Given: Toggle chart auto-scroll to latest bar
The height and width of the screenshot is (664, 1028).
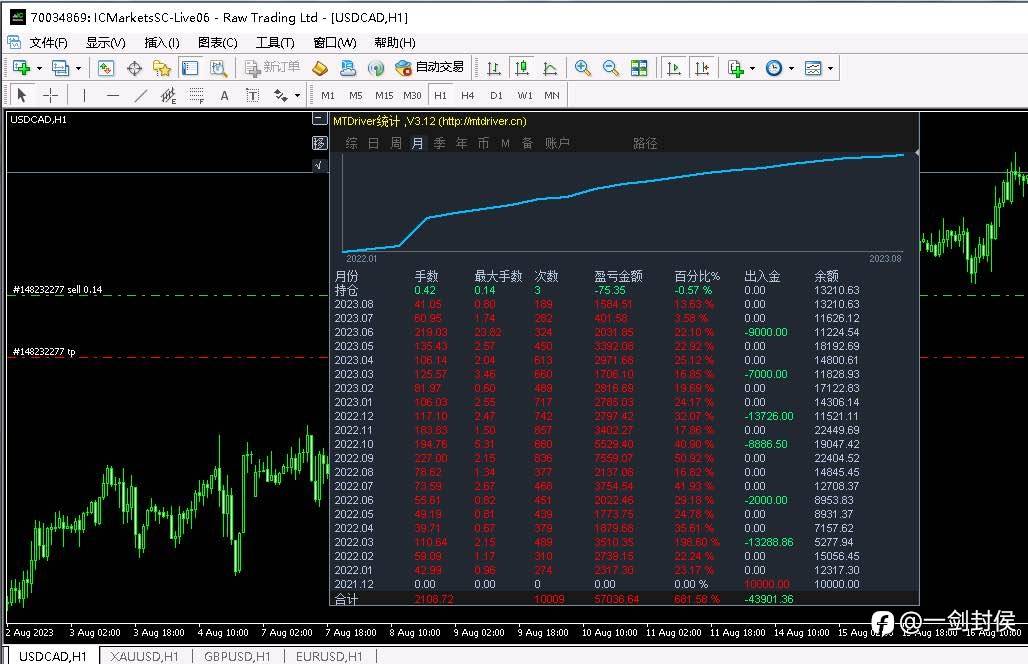Looking at the screenshot, I should (x=674, y=68).
